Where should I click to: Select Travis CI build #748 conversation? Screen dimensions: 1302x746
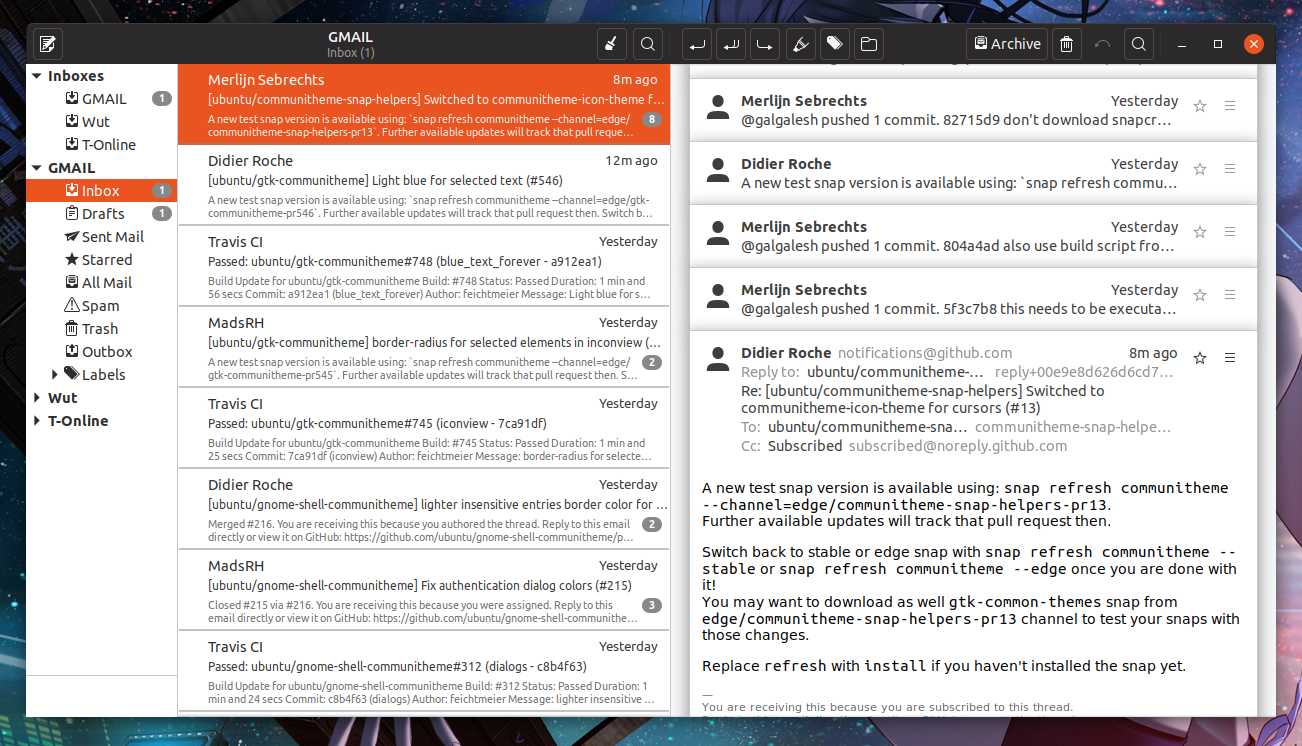[423, 266]
